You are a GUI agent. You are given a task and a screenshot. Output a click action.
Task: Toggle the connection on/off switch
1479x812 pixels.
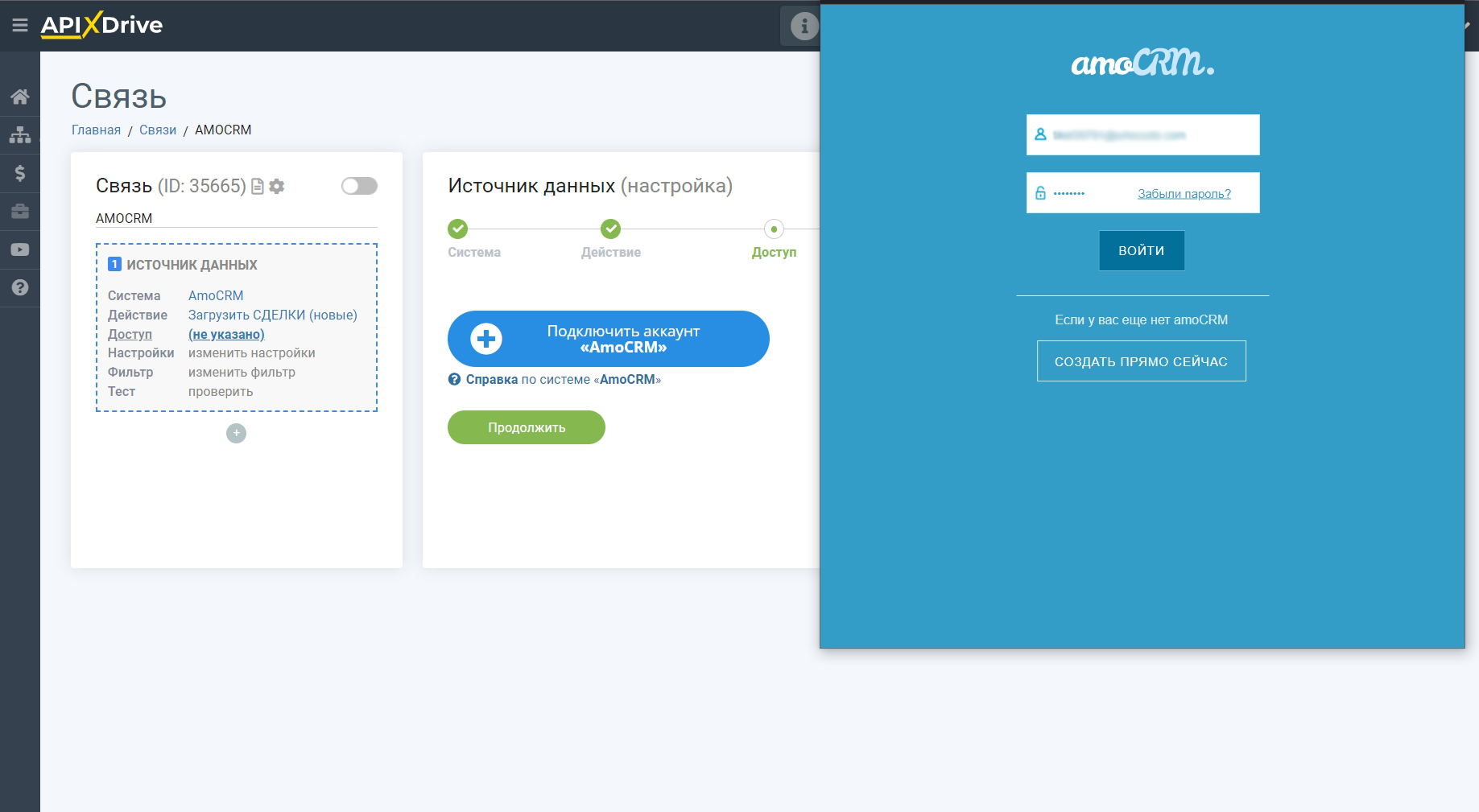(359, 186)
